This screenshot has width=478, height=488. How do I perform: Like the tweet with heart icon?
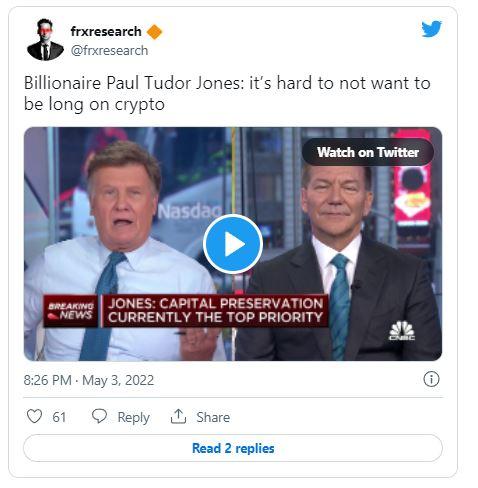(34, 416)
